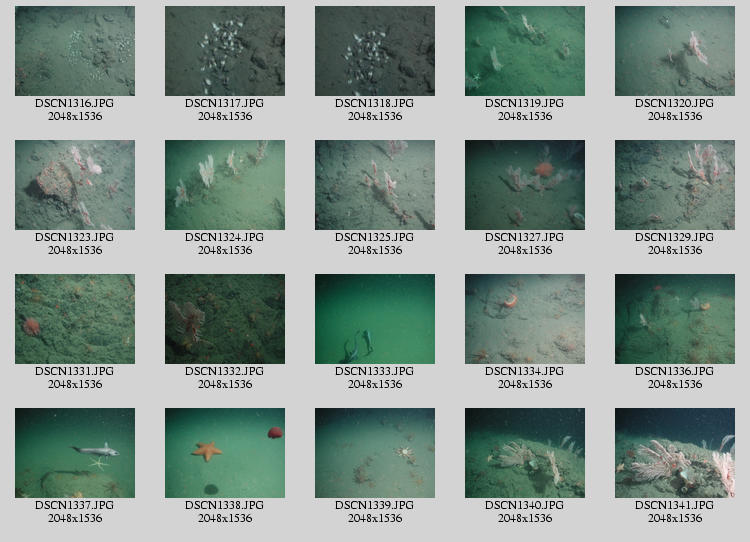Image resolution: width=750 pixels, height=542 pixels.
Task: Click the DSCN1332.JPG thumbnail
Action: point(225,319)
